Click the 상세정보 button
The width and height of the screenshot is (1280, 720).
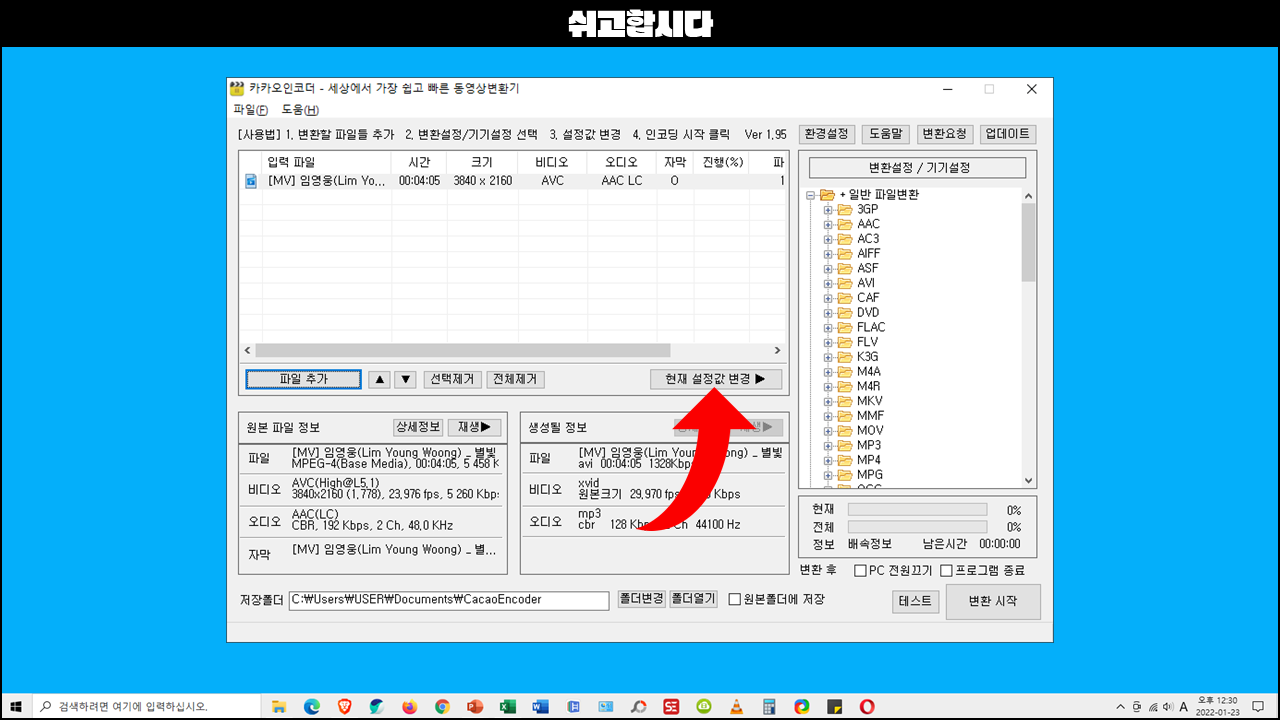(x=418, y=427)
